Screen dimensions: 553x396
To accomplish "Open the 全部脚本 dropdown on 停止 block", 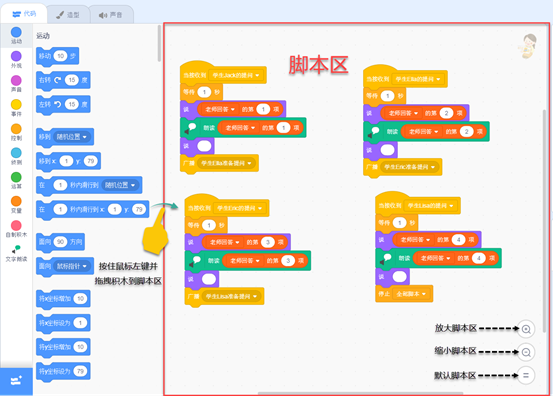I will click(x=411, y=294).
